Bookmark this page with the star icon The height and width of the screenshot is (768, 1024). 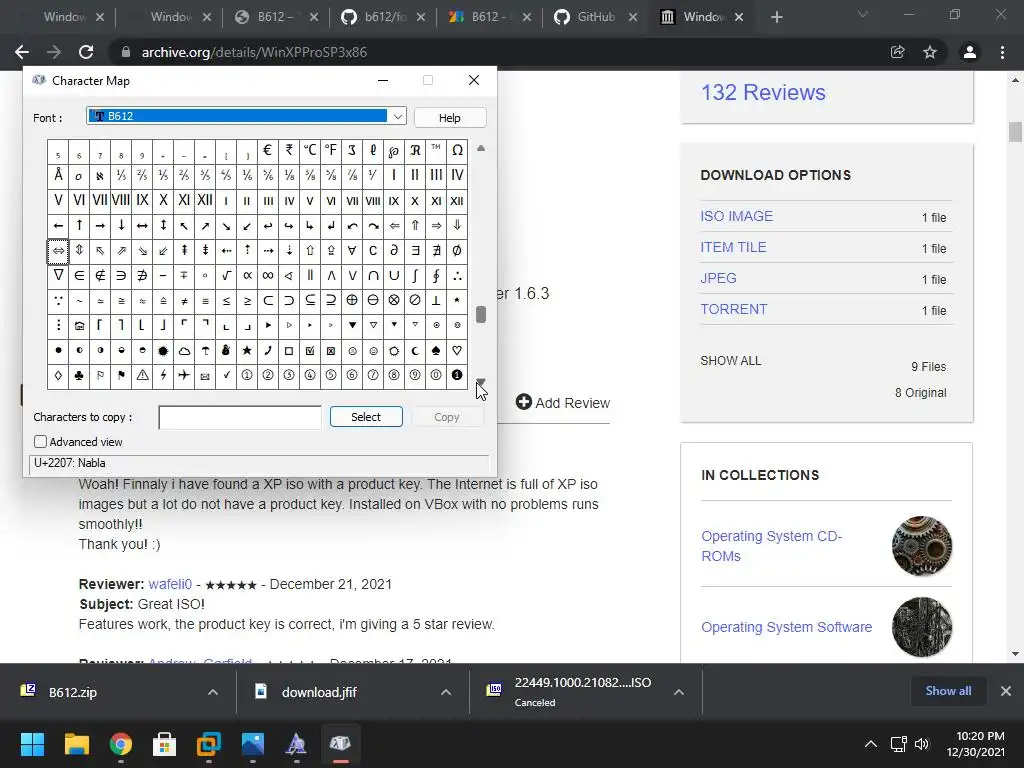[930, 52]
